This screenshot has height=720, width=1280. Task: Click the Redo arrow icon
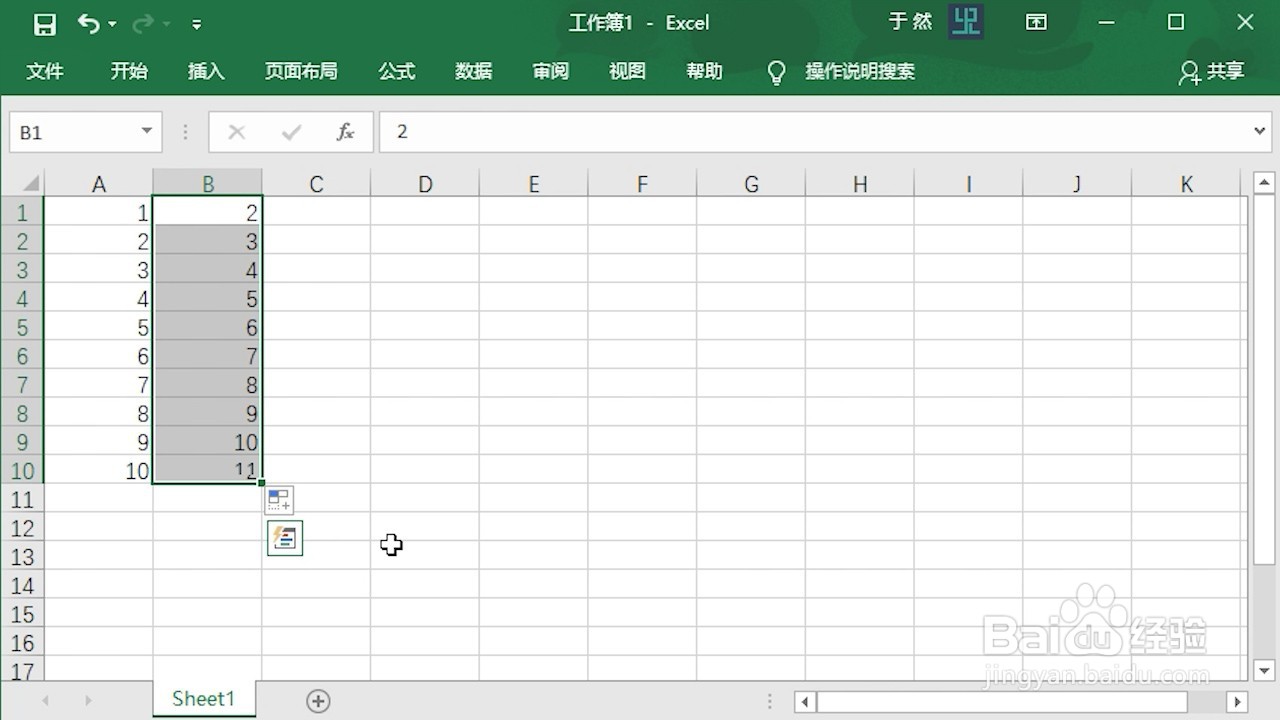(x=143, y=22)
